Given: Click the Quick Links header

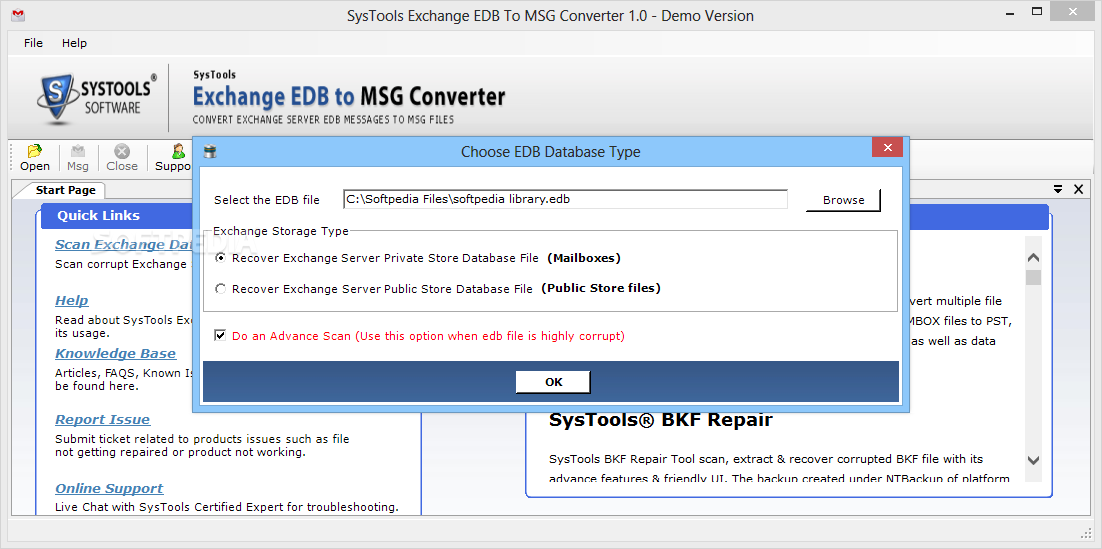Looking at the screenshot, I should coord(98,216).
